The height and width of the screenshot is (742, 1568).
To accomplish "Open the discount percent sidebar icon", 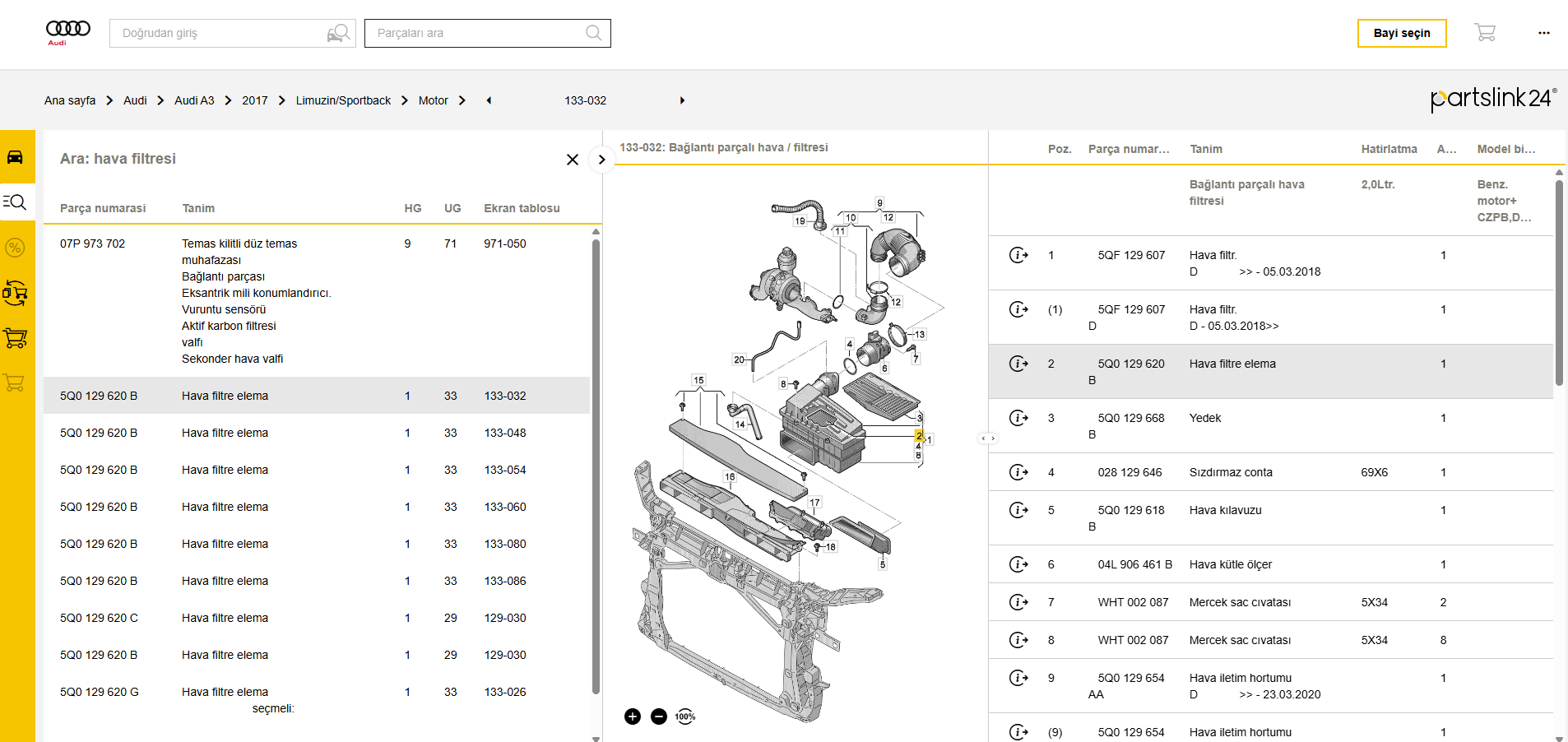I will pos(16,248).
